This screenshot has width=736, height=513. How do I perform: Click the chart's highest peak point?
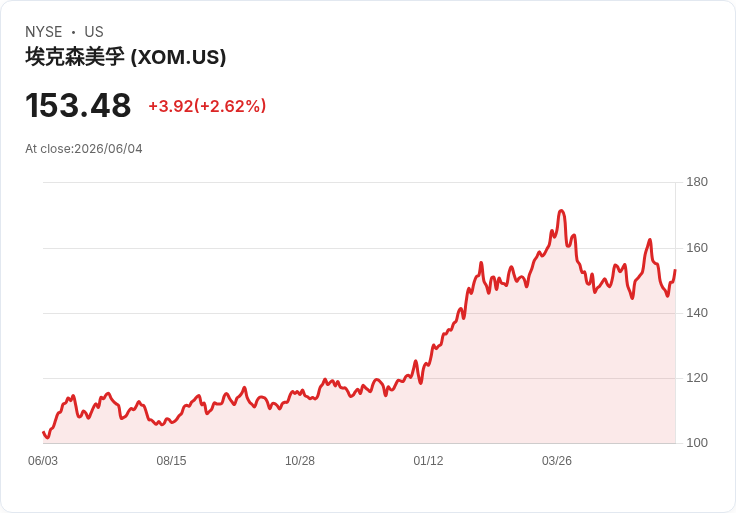point(561,211)
